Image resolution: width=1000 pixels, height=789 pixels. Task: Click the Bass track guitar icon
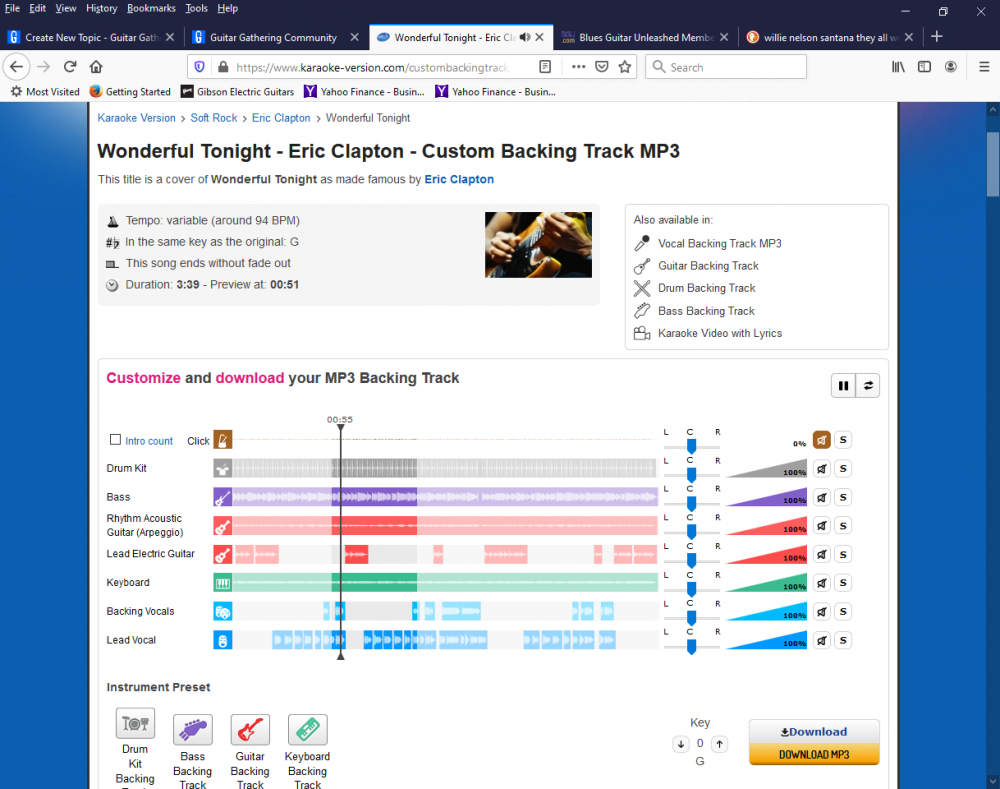223,498
